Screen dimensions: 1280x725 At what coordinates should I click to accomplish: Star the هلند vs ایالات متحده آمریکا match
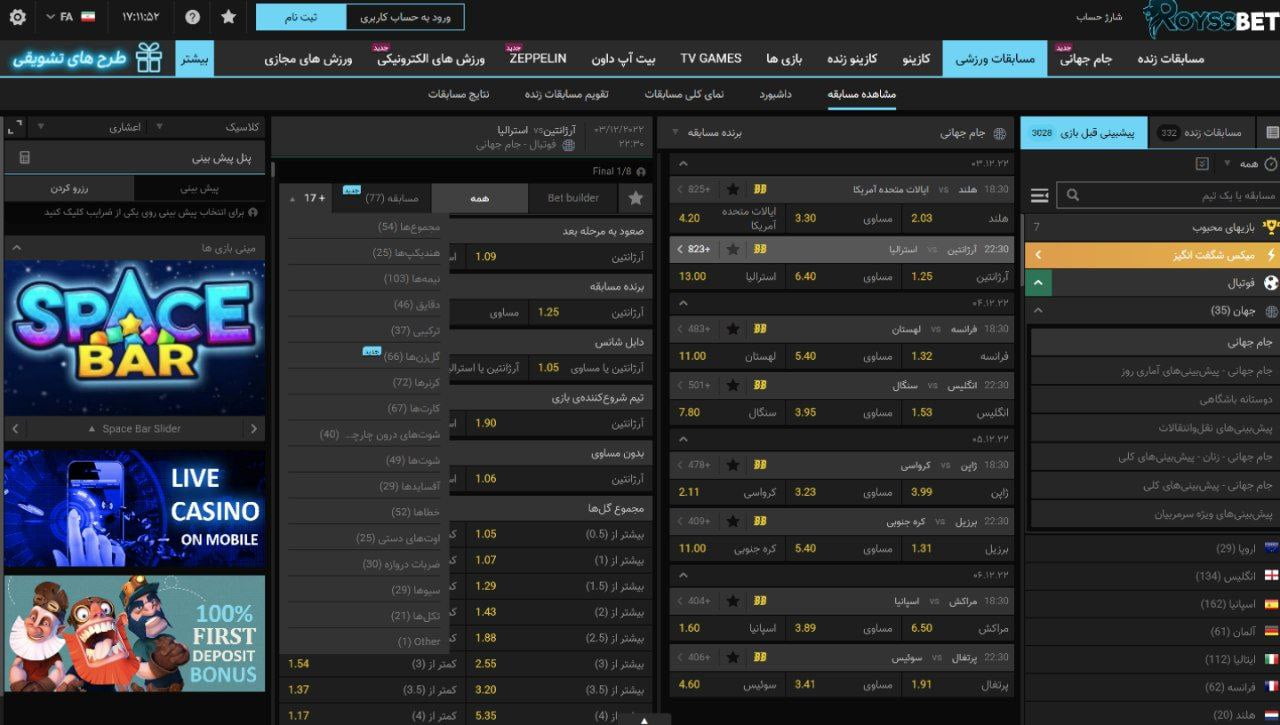coord(734,188)
